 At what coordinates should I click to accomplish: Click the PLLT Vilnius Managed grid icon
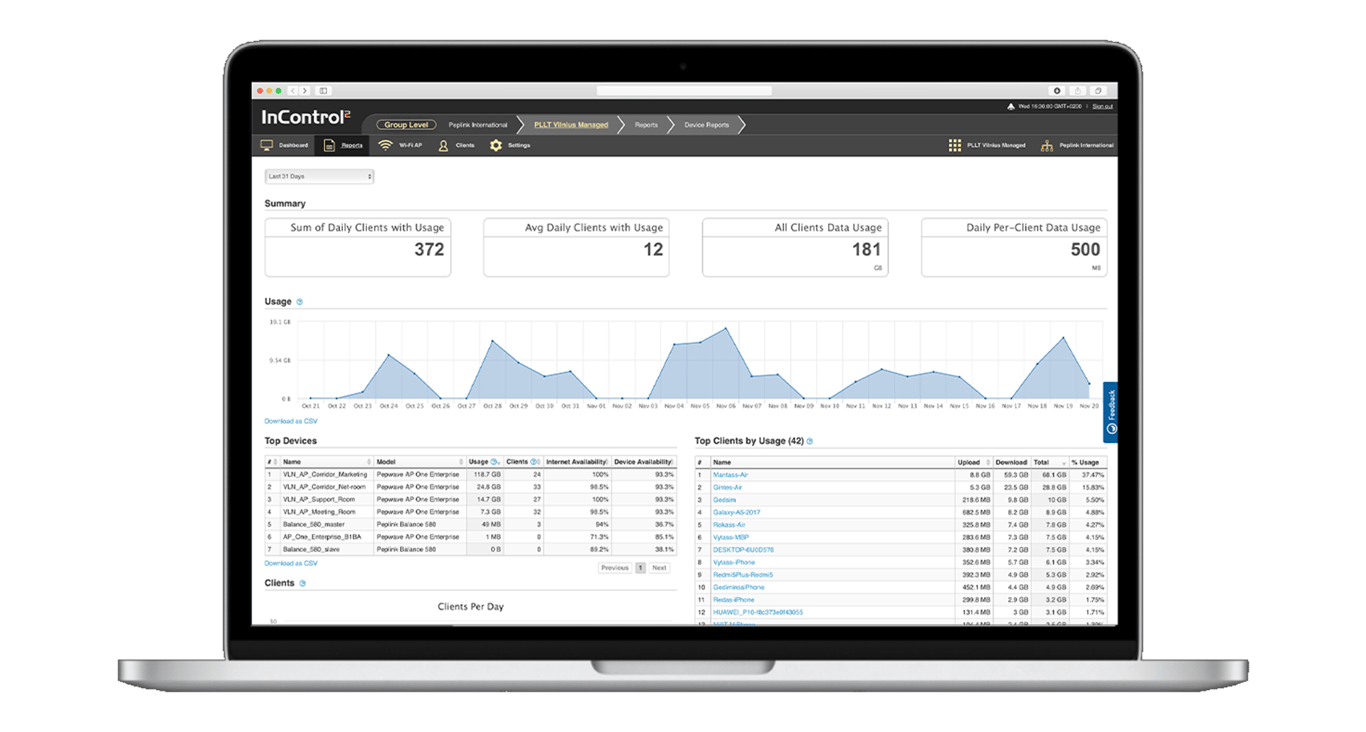tap(955, 145)
